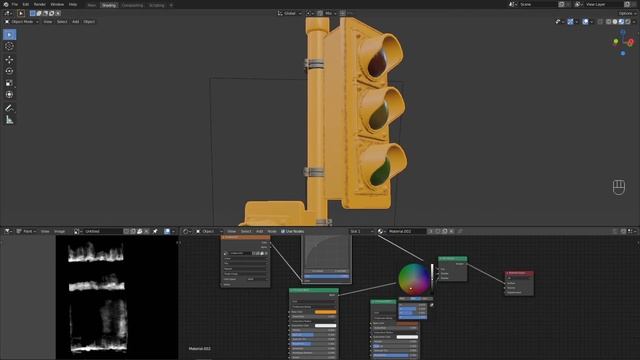640x360 pixels.
Task: Click new scene icon next to Scene field
Action: 562,4
